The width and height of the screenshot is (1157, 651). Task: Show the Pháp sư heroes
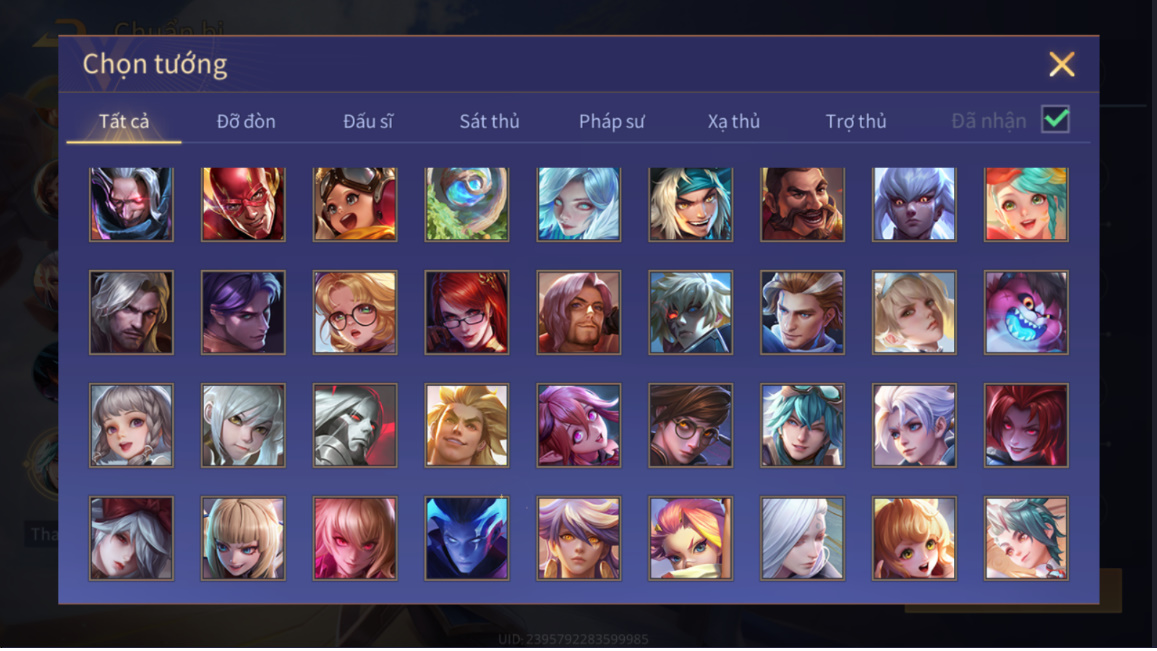click(x=612, y=121)
